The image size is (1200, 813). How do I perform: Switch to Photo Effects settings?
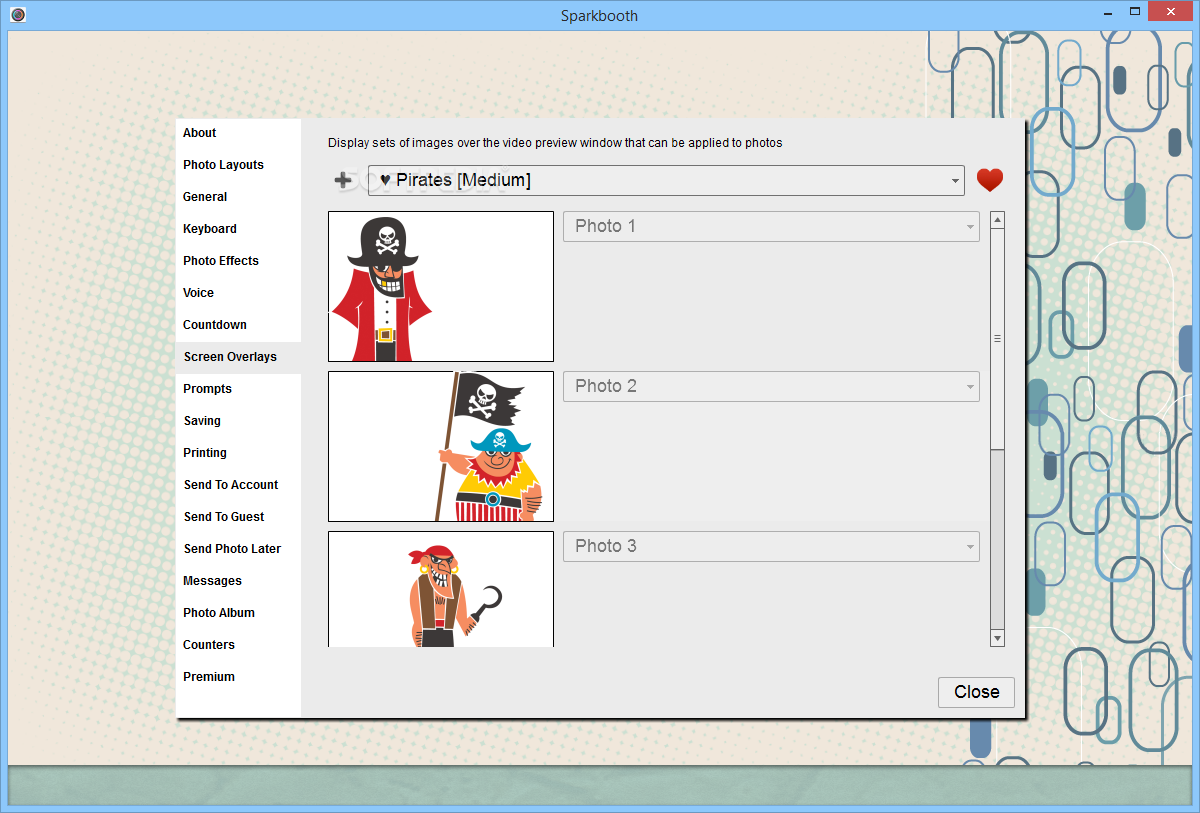click(x=238, y=261)
